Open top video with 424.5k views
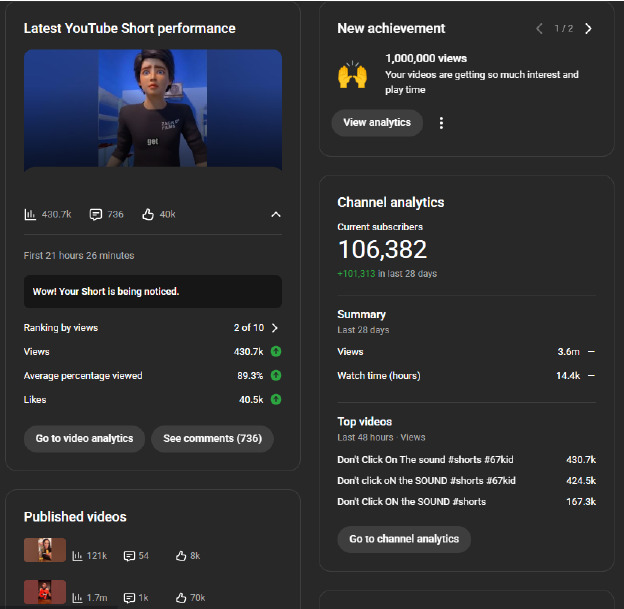The image size is (624, 609). 426,481
